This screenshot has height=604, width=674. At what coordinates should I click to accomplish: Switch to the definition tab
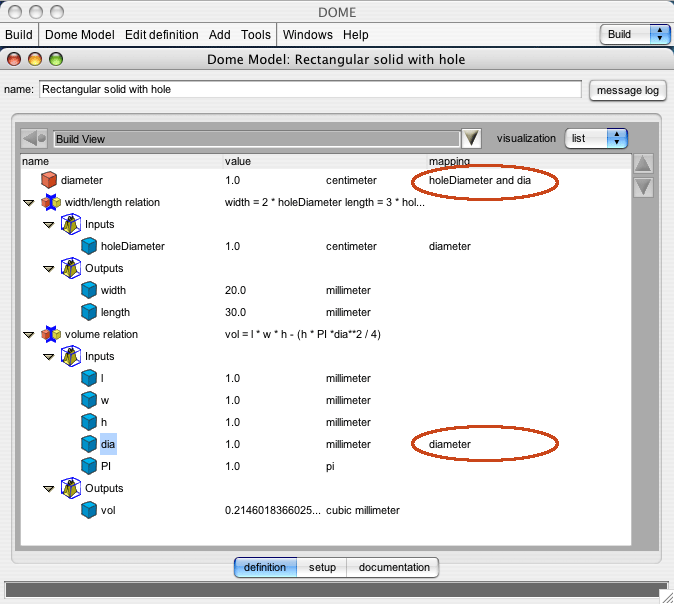pos(265,567)
